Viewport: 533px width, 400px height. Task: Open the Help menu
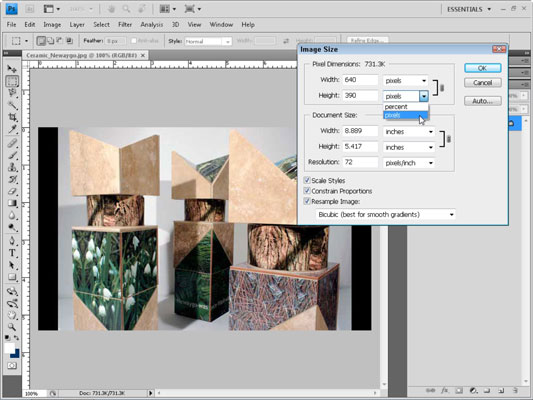[x=248, y=24]
